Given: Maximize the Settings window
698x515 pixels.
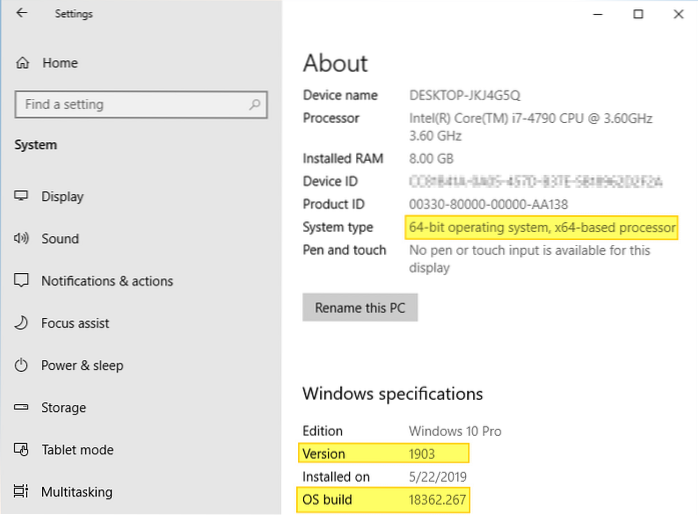Looking at the screenshot, I should pyautogui.click(x=638, y=14).
